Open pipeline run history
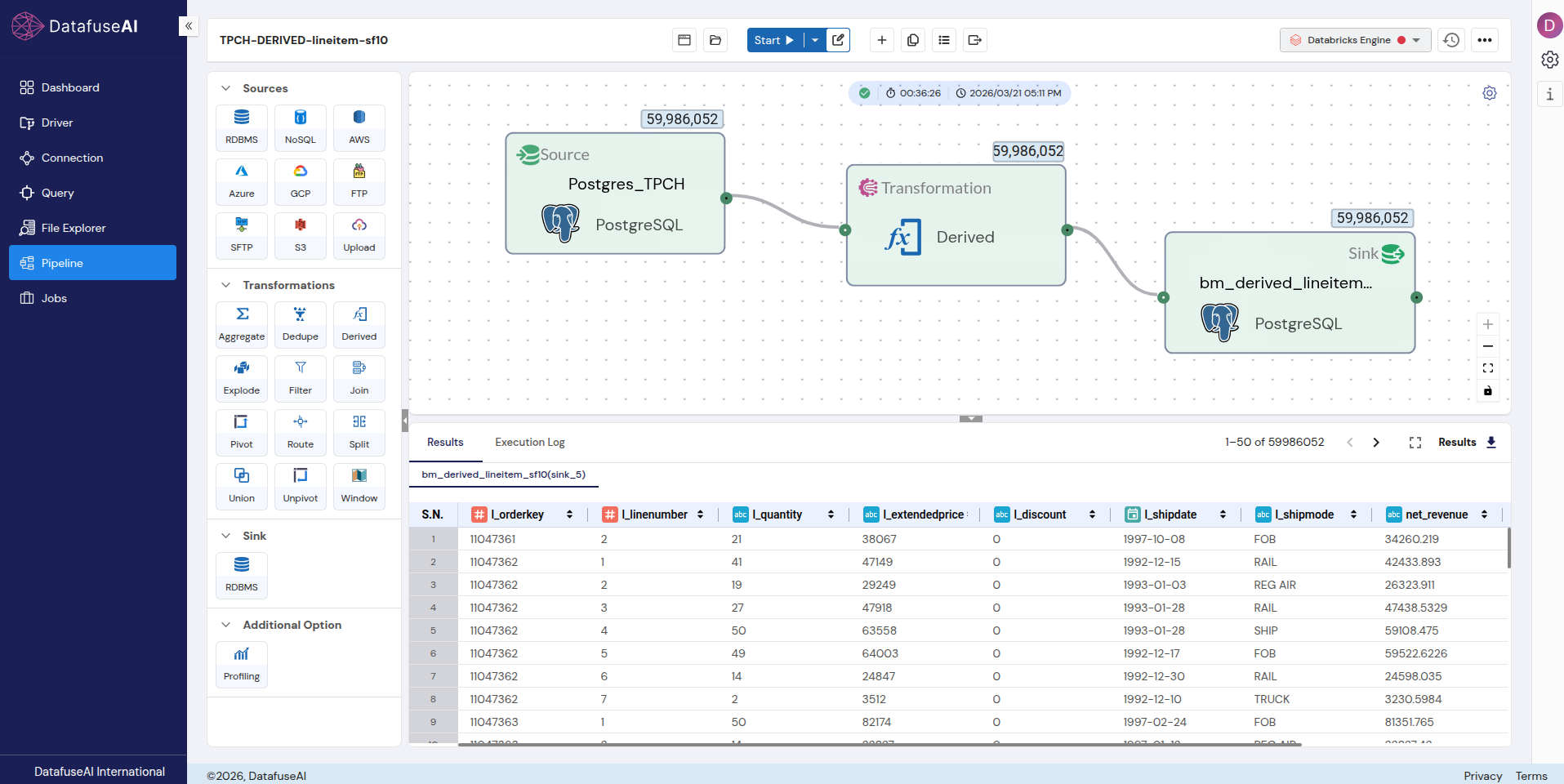 (1451, 40)
